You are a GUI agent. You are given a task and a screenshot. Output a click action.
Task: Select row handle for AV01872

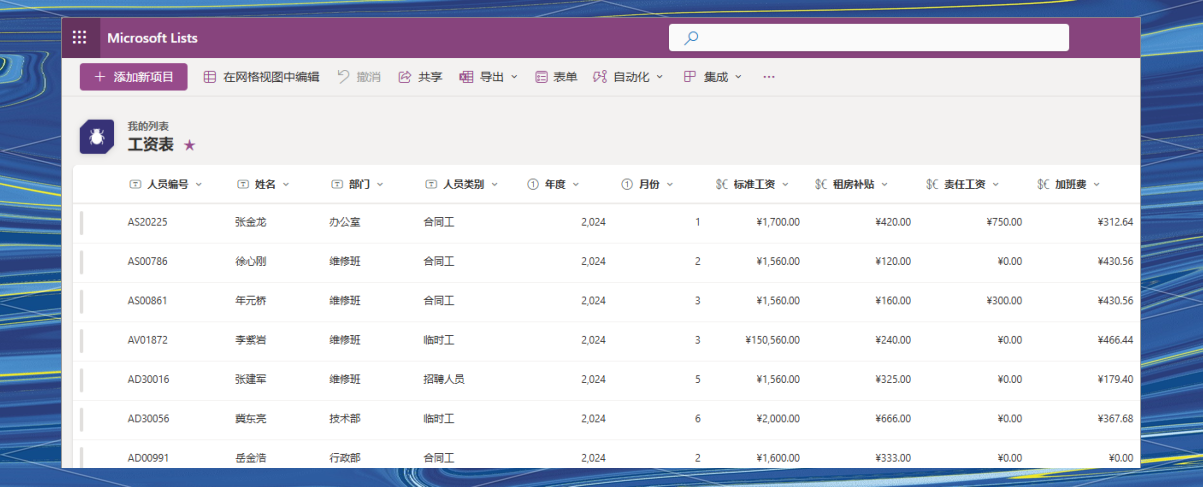[82, 340]
